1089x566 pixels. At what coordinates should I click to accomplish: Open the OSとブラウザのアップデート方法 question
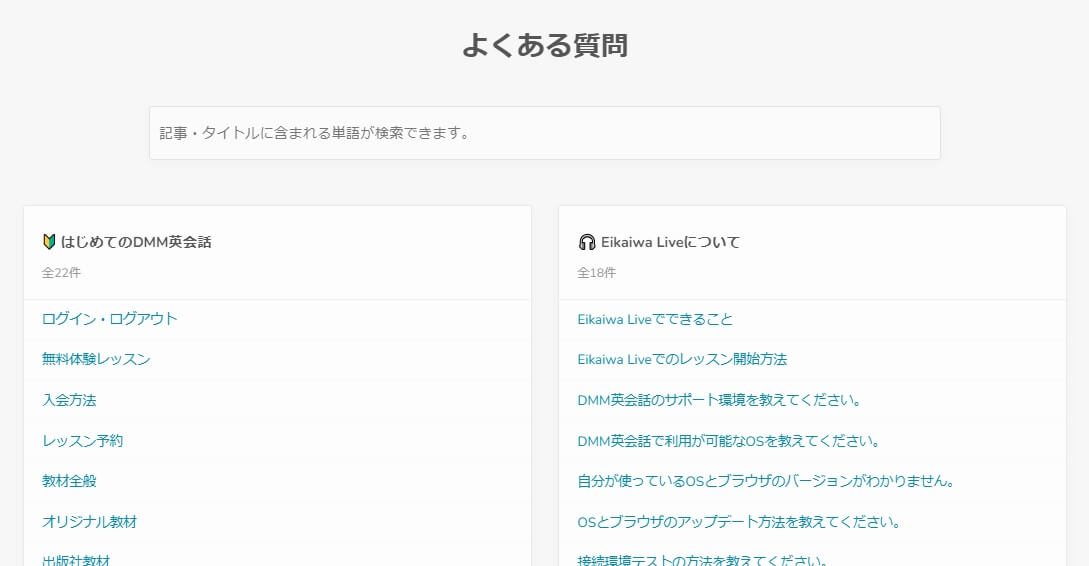pos(739,522)
